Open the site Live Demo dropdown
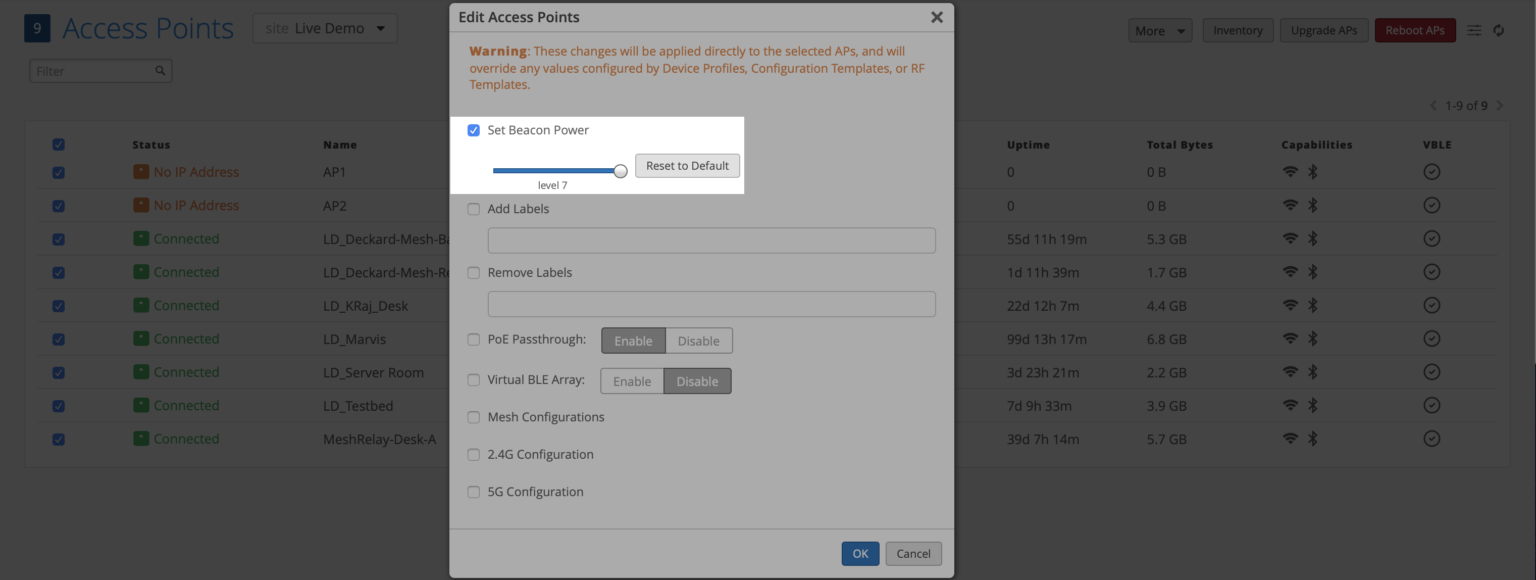1536x580 pixels. [x=325, y=29]
